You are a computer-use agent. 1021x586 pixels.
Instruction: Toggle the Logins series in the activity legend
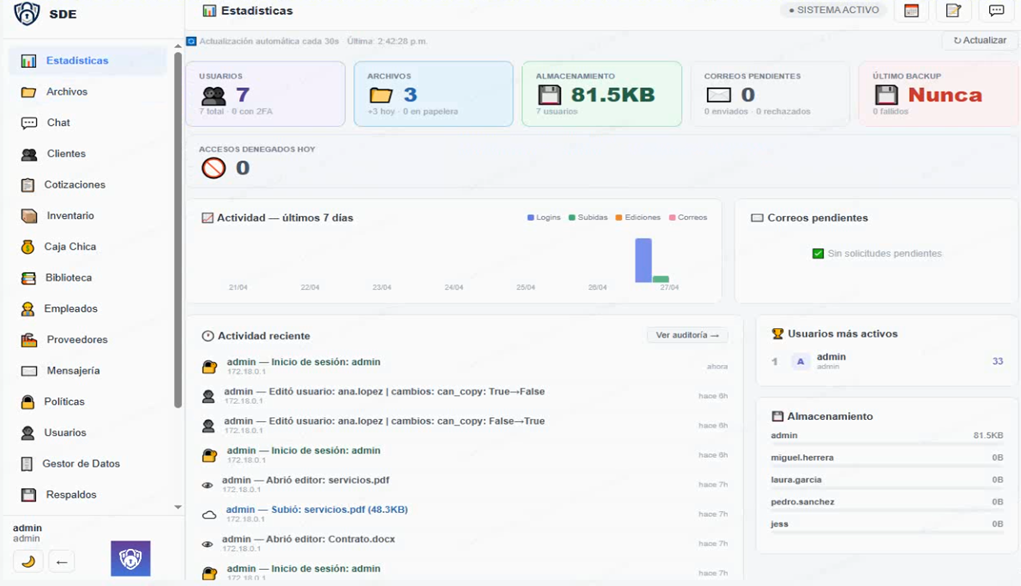click(x=544, y=216)
